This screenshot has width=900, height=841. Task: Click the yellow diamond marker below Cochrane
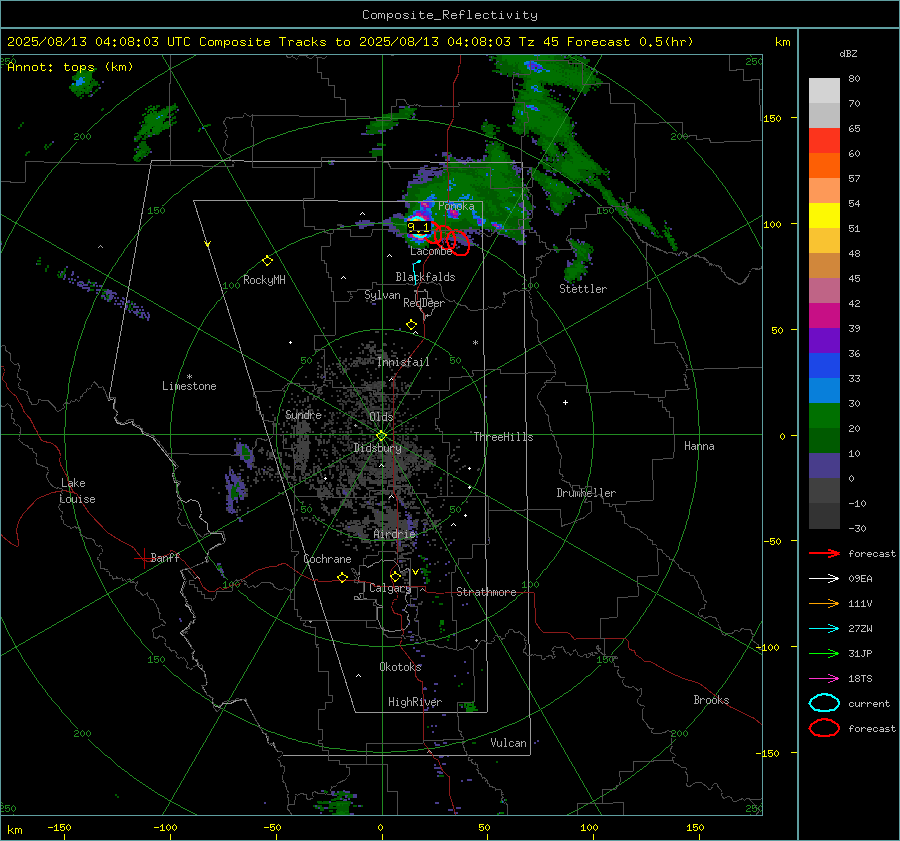343,577
